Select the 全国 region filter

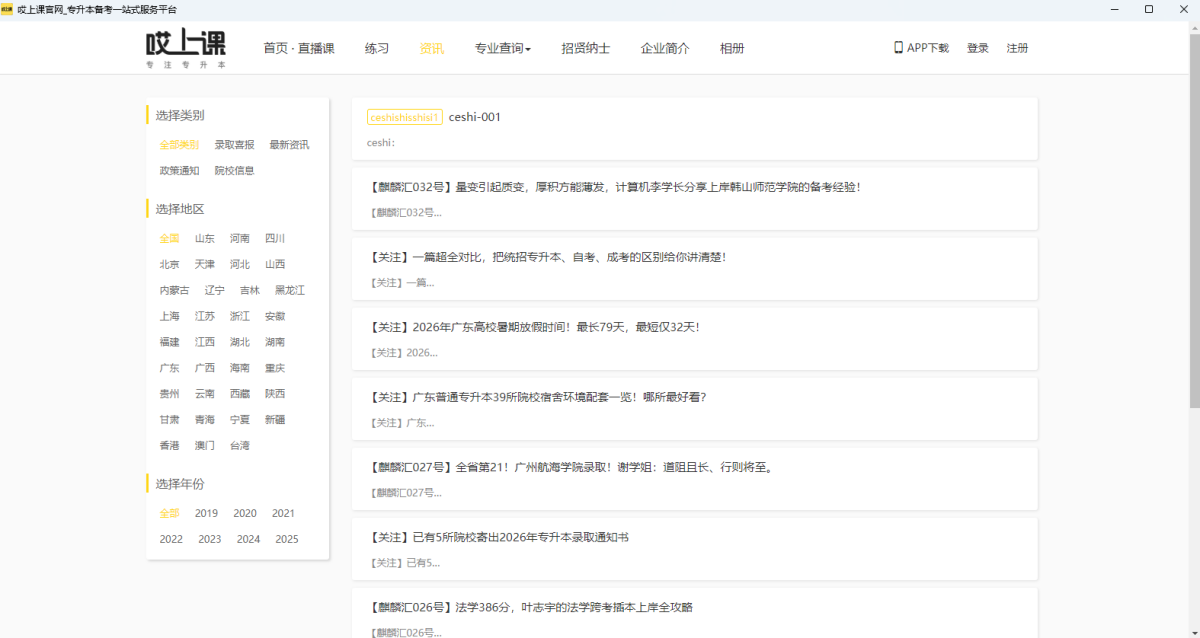(169, 239)
